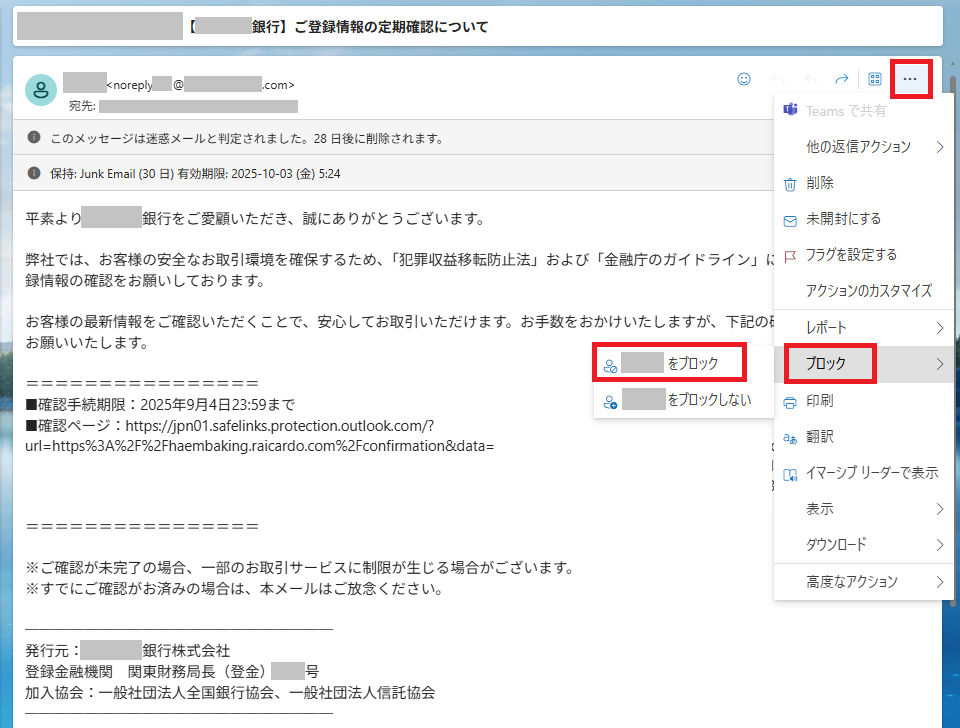
Task: Expand 他の返信アクション submenu
Action: 859,147
